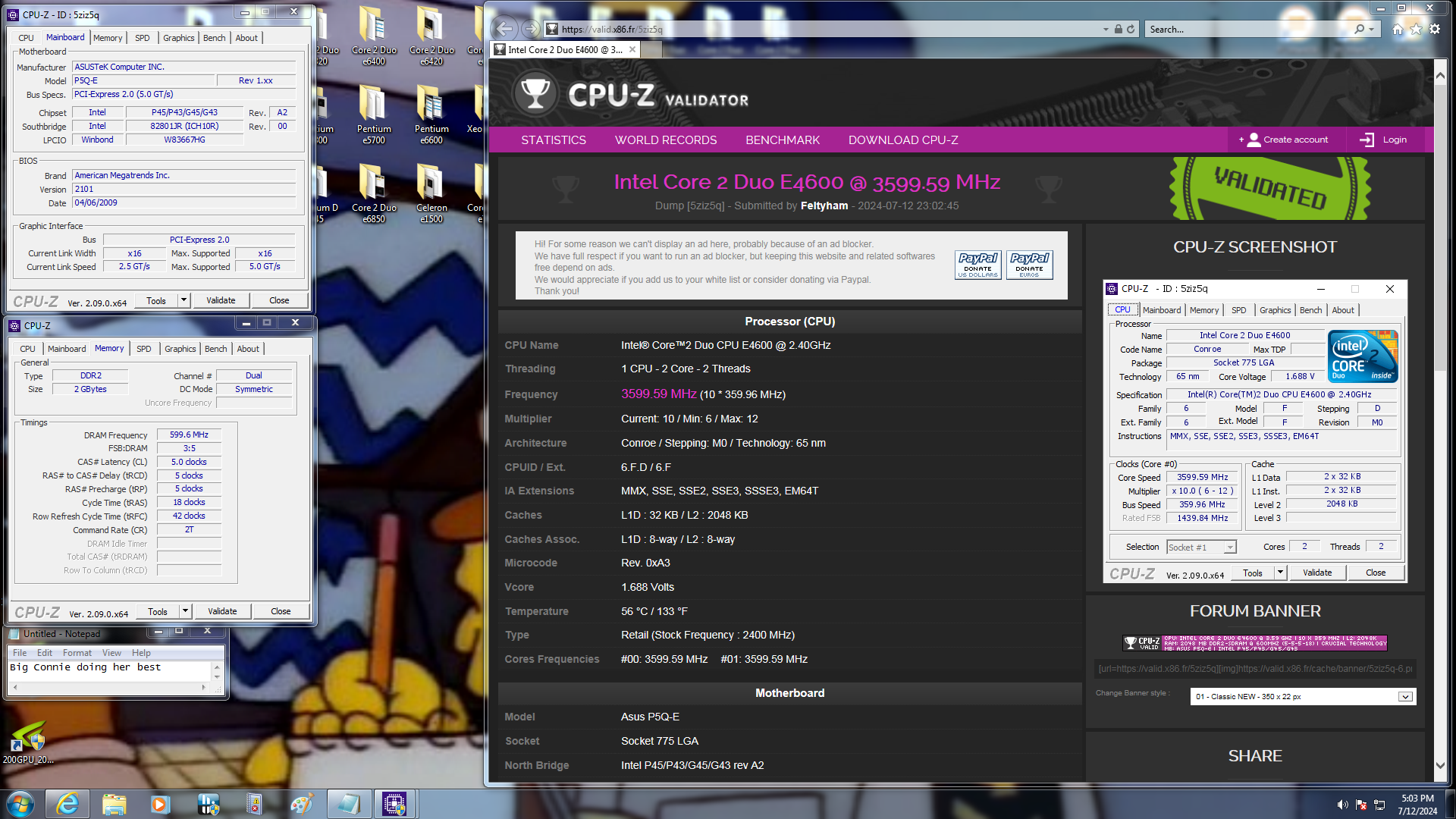Select the About tab in the Memory window

(x=248, y=349)
